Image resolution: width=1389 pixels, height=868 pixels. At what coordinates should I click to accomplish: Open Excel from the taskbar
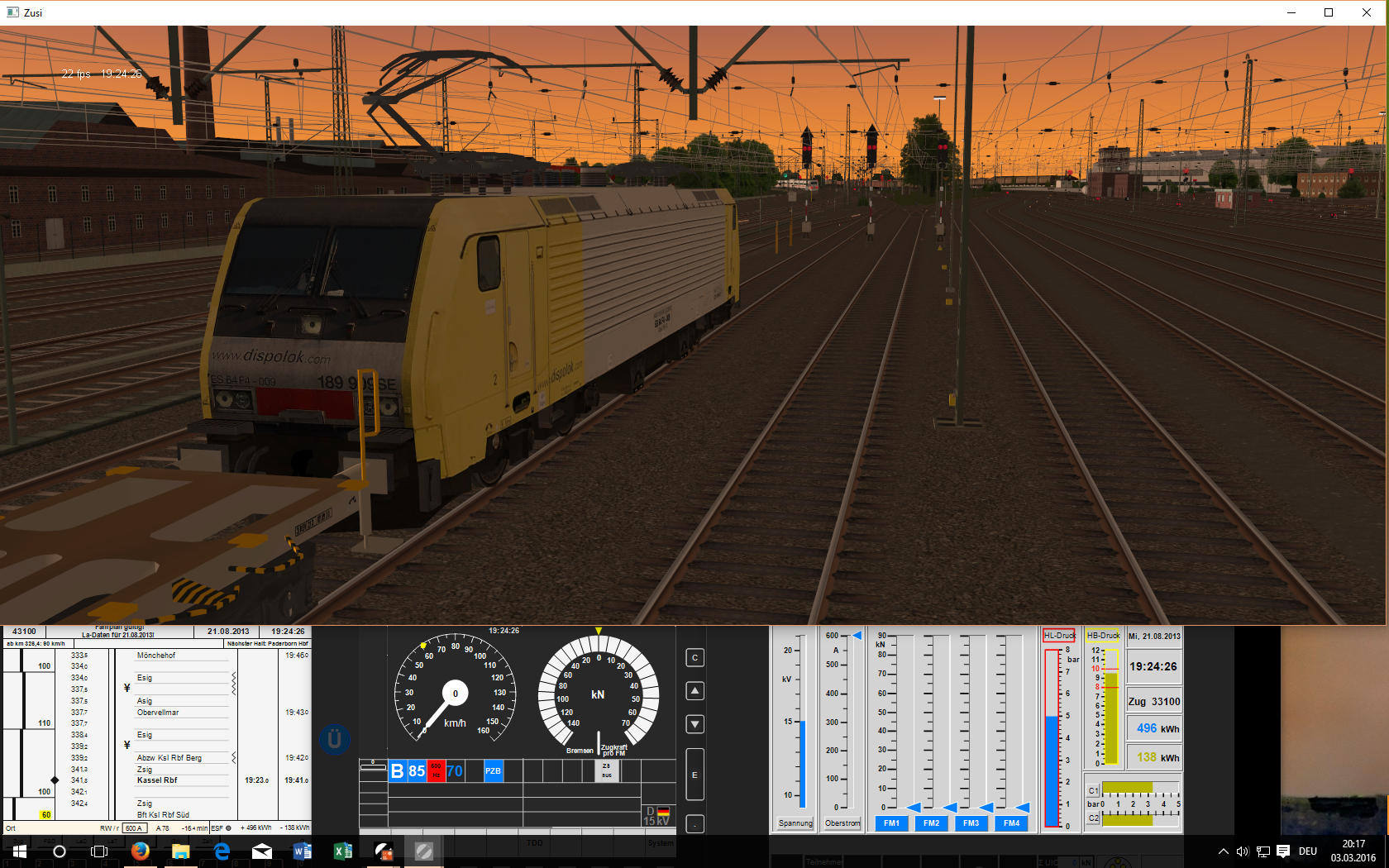tap(342, 851)
